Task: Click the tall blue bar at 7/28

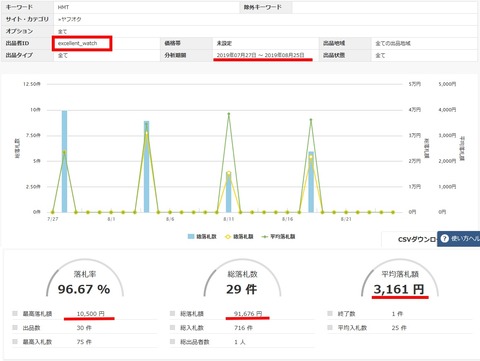Action: [64, 161]
